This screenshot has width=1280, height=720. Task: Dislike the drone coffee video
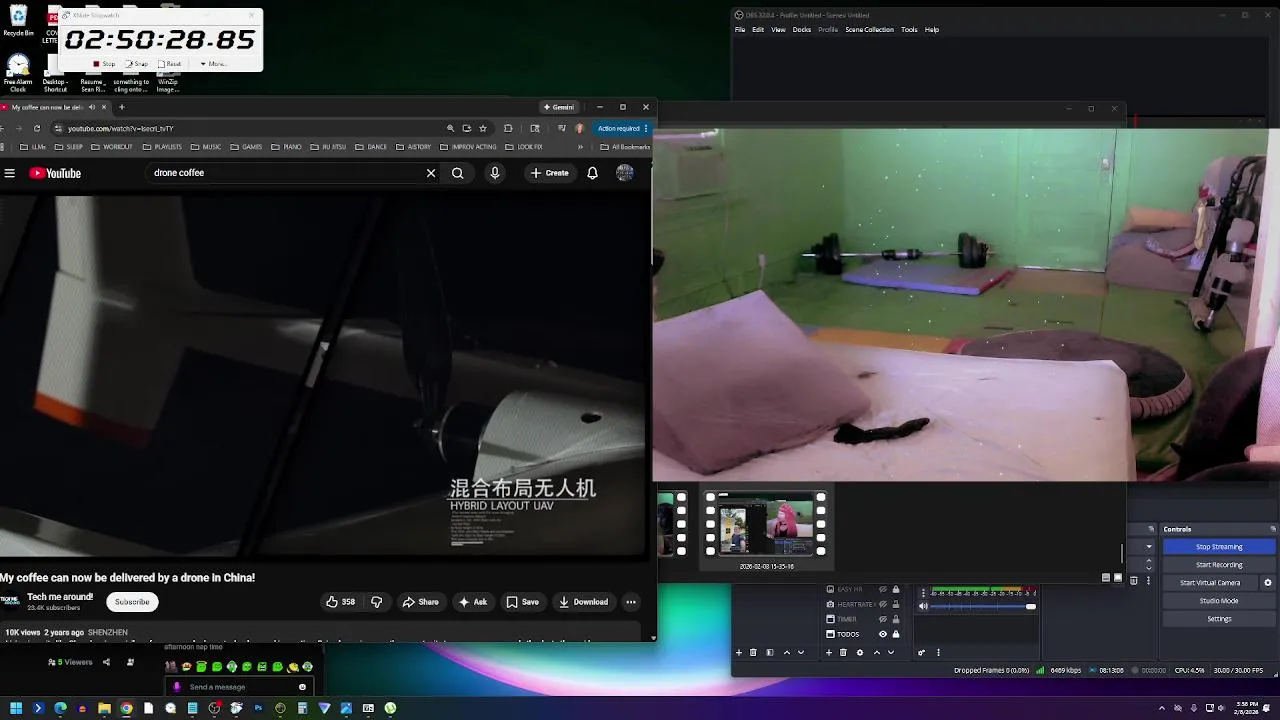[x=376, y=602]
